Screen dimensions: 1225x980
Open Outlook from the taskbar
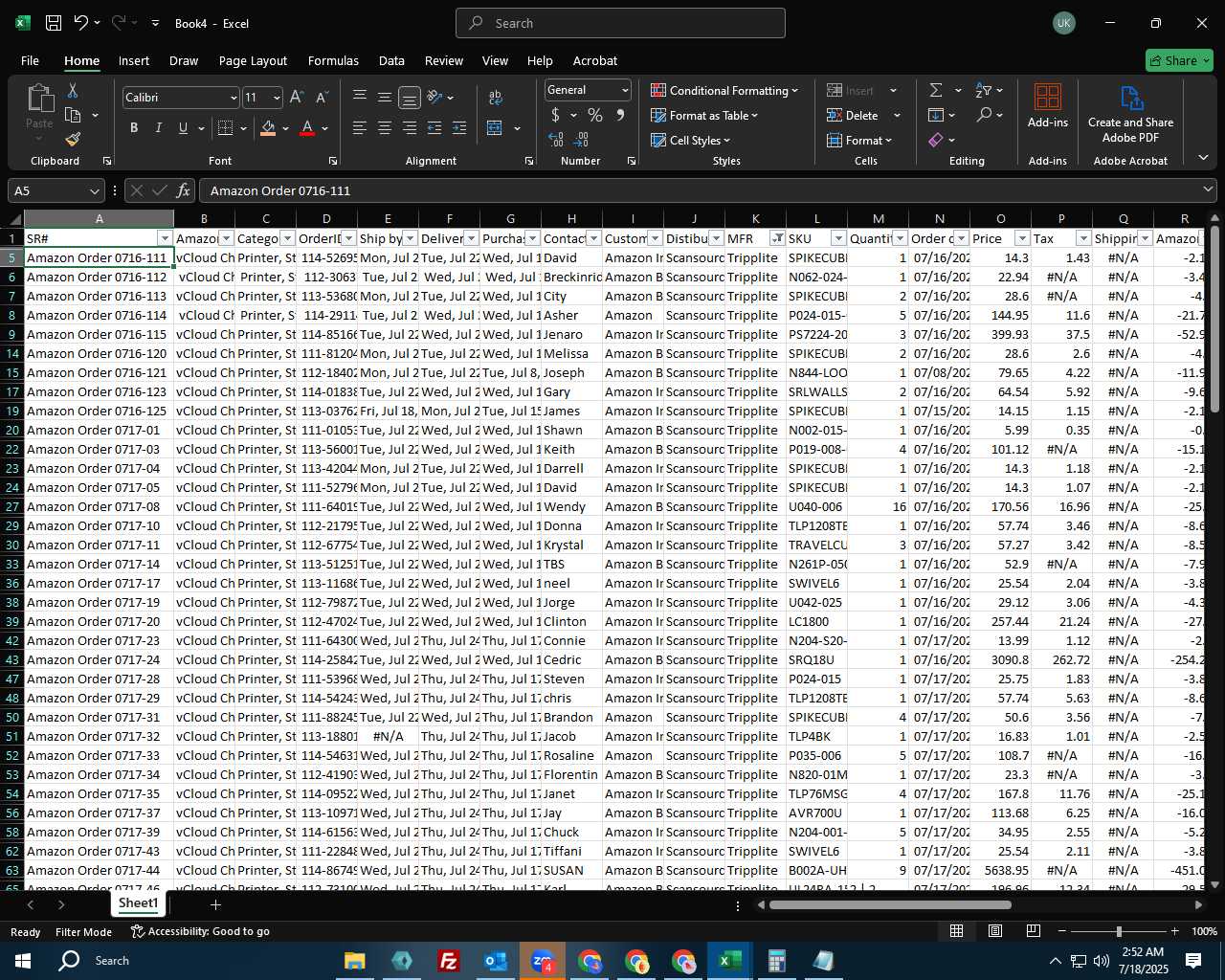pyautogui.click(x=496, y=961)
